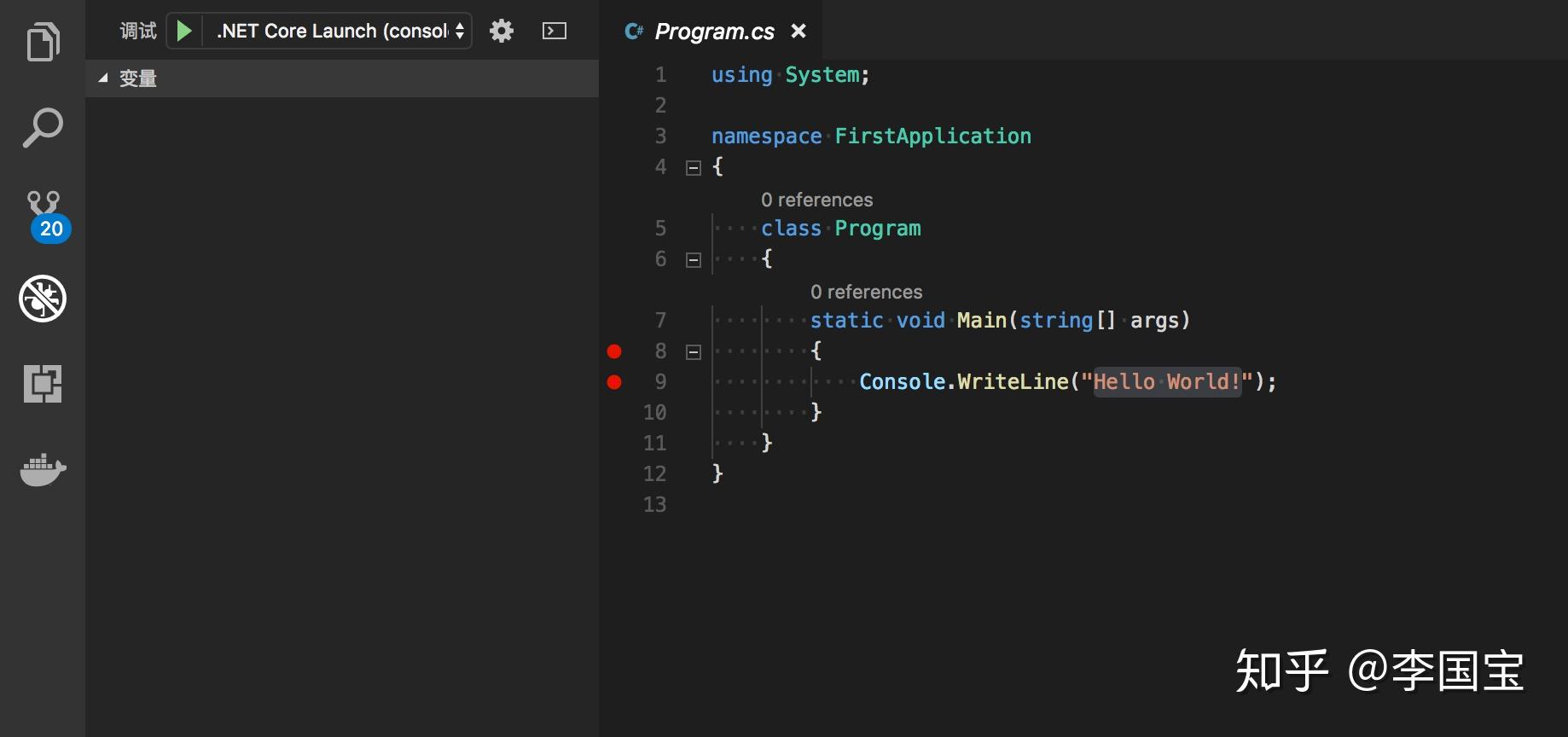
Task: Fold the class block at line 6
Action: [694, 260]
